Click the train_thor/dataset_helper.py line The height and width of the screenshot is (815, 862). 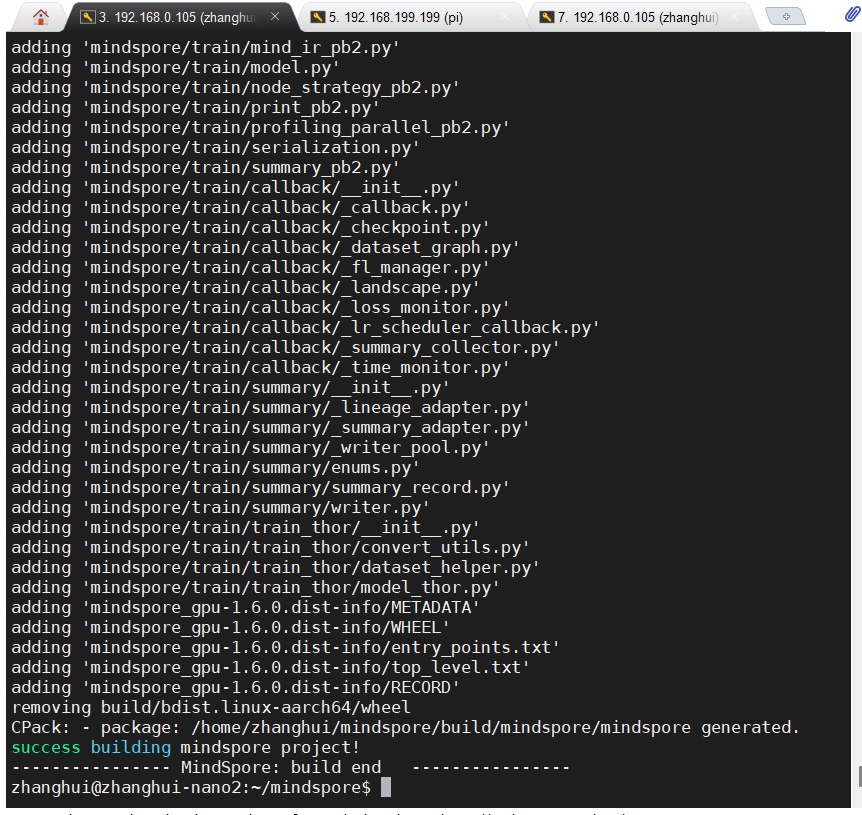[x=275, y=567]
